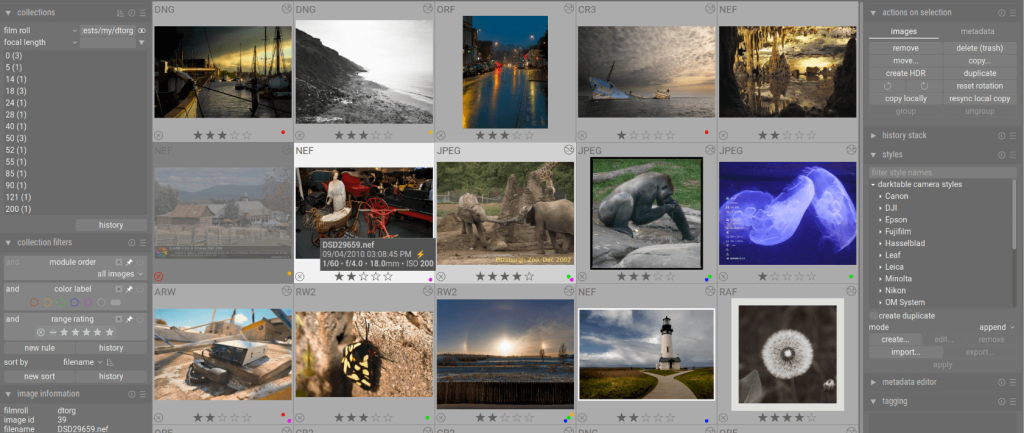Click the filter style names field
1024x433 pixels.
942,173
